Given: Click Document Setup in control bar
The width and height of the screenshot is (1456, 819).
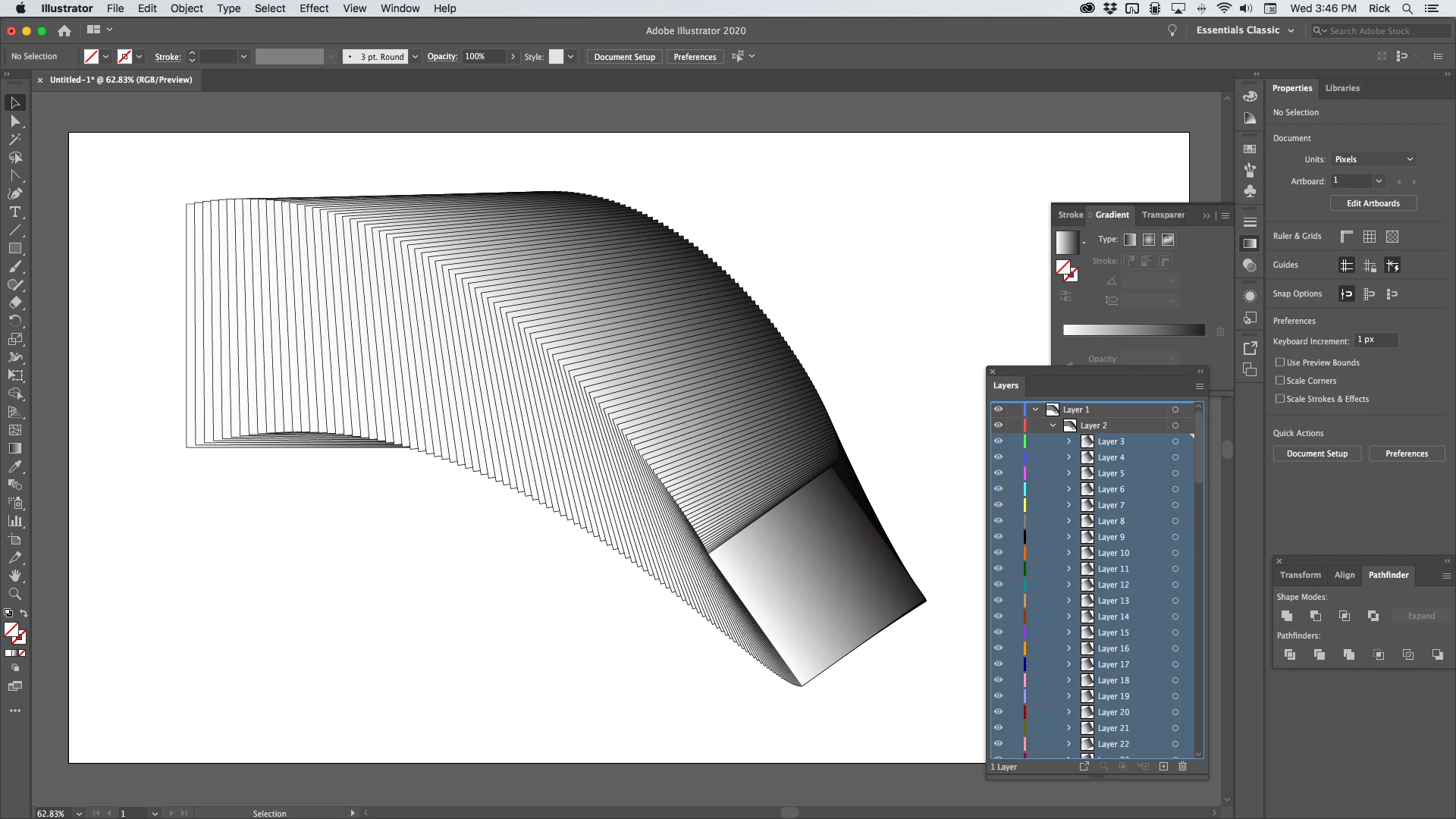Looking at the screenshot, I should (624, 57).
